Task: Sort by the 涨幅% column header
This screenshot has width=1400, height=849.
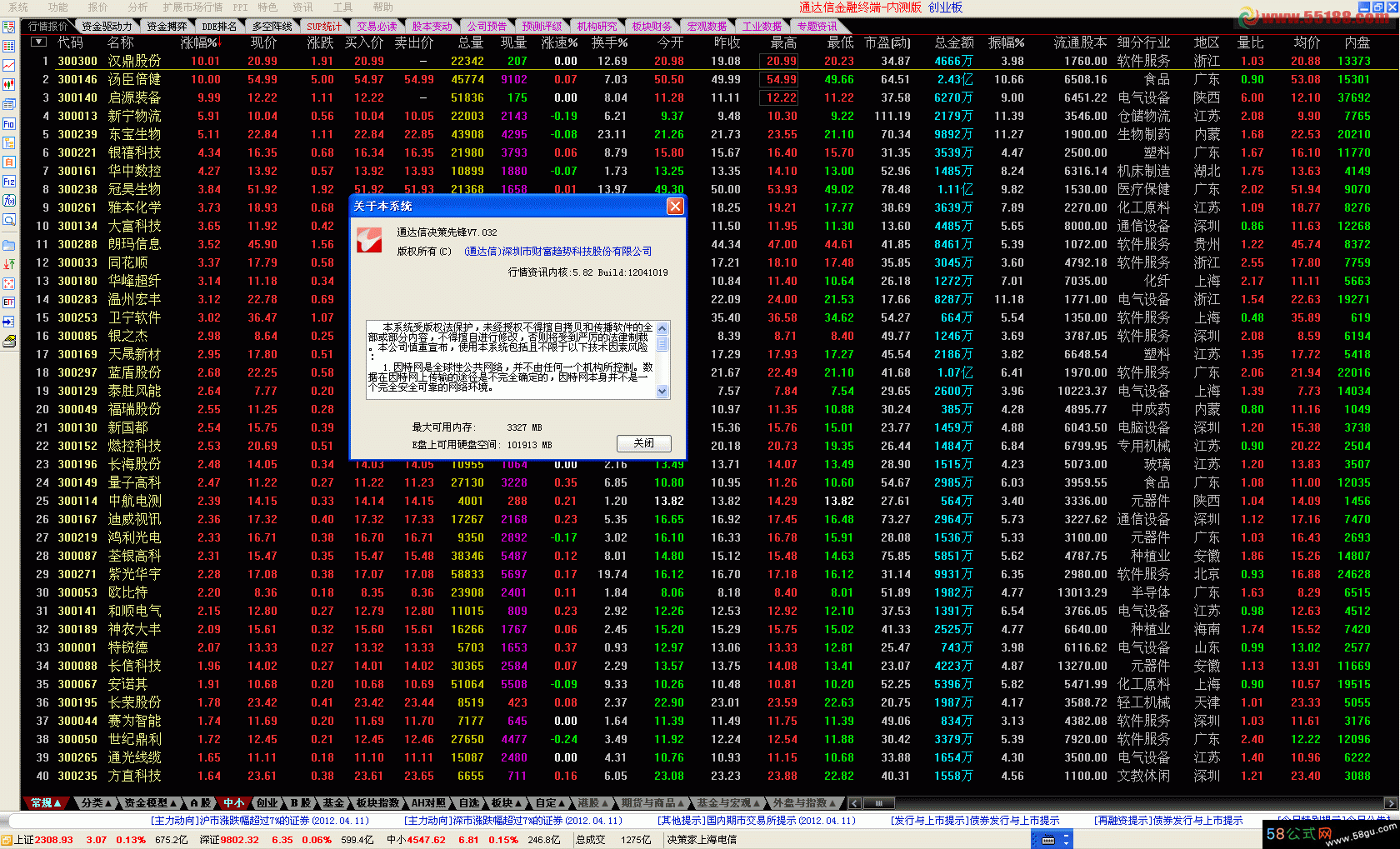Action: 200,42
